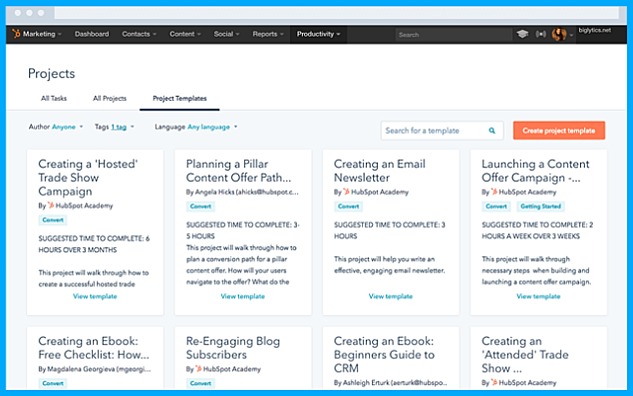View template for Launching a Content Offer
The width and height of the screenshot is (633, 396).
click(538, 296)
